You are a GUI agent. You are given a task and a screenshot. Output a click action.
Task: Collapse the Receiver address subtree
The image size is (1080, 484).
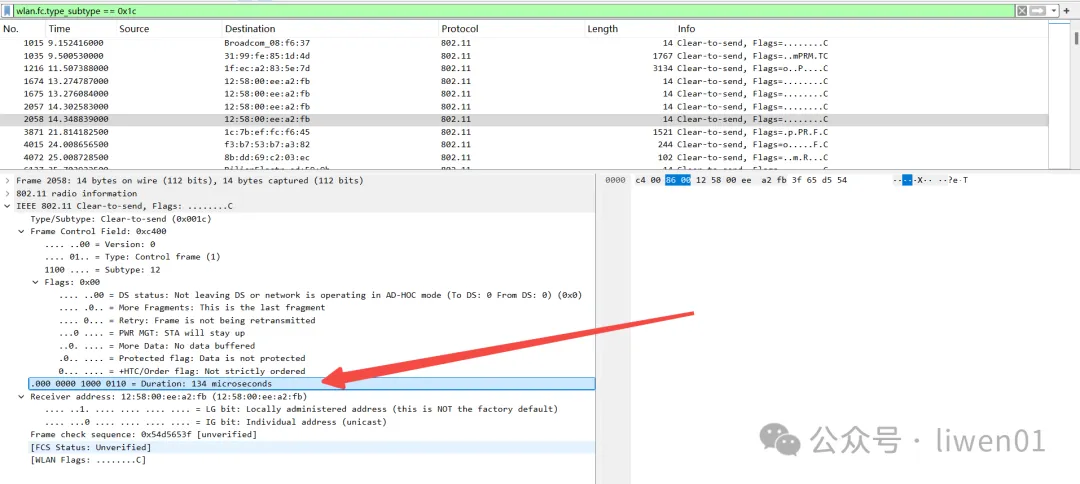coord(21,397)
